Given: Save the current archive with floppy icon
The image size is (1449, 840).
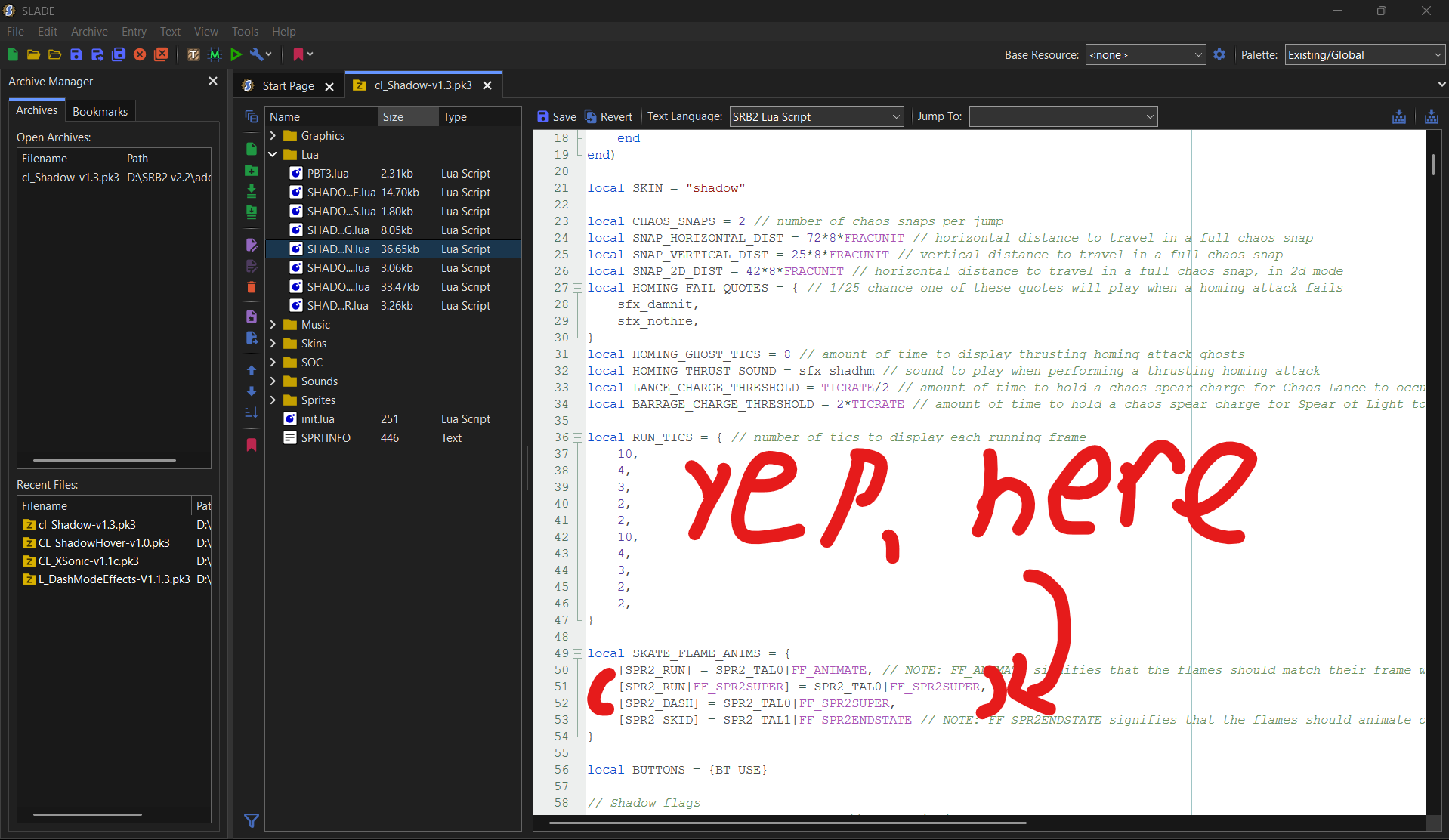Looking at the screenshot, I should [76, 54].
